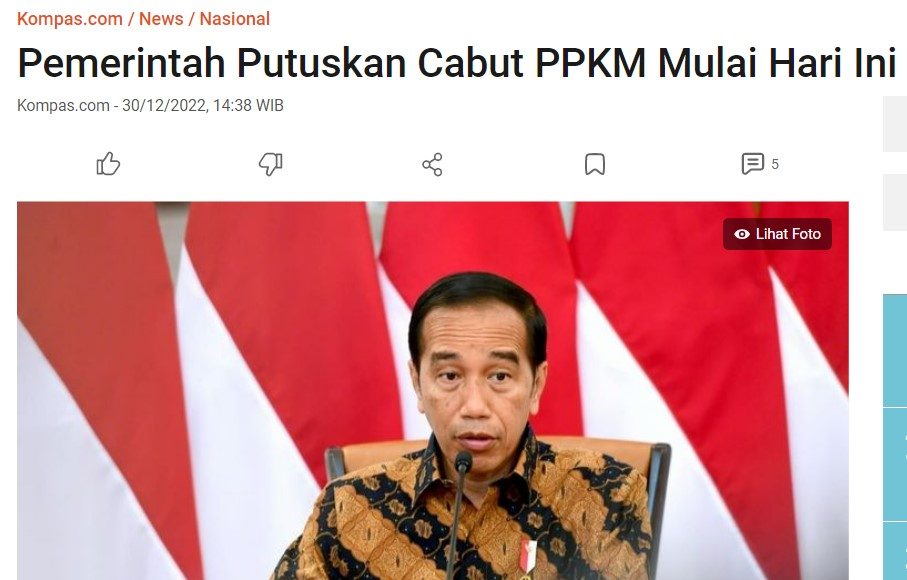Click the topmost blue sidebar panel
Viewport: 907px width, 580px height.
[895, 350]
